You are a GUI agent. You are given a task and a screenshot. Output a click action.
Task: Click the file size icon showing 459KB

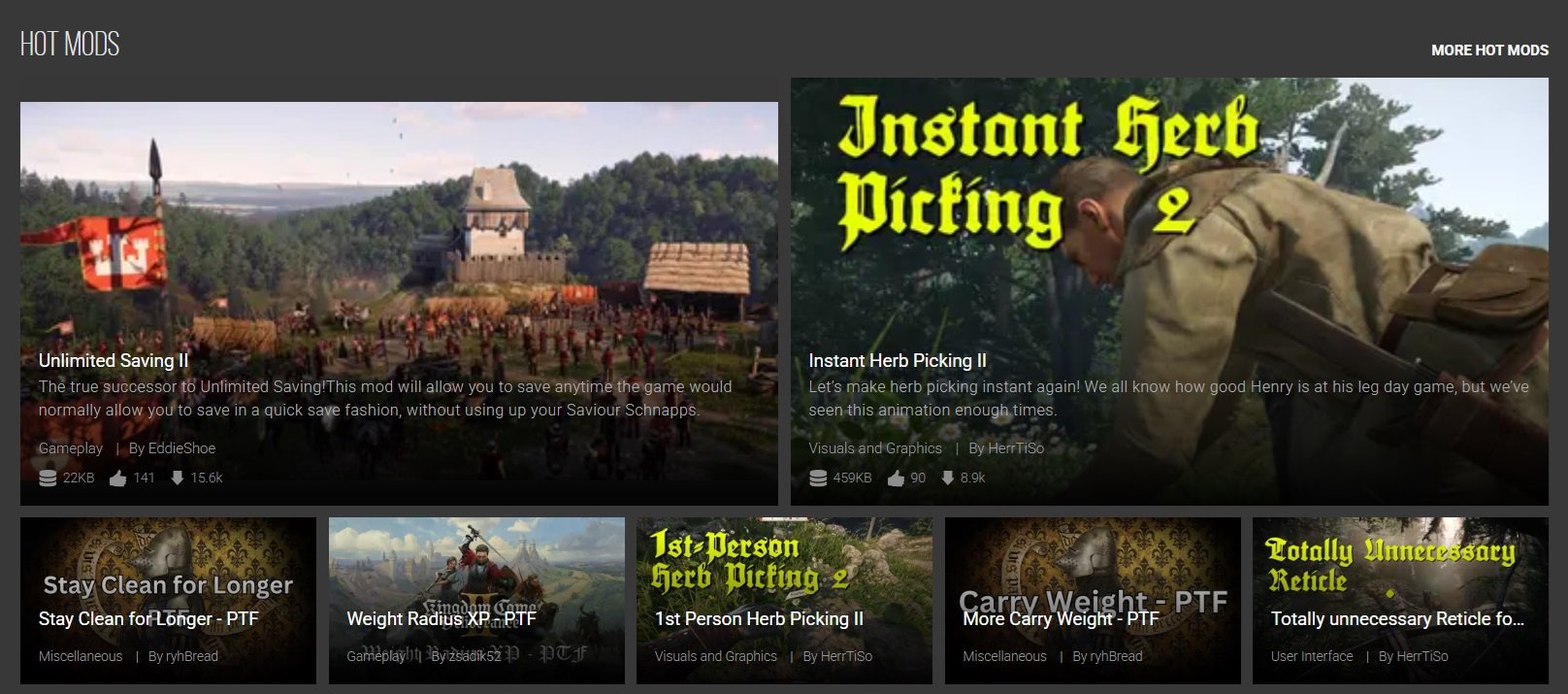click(818, 478)
